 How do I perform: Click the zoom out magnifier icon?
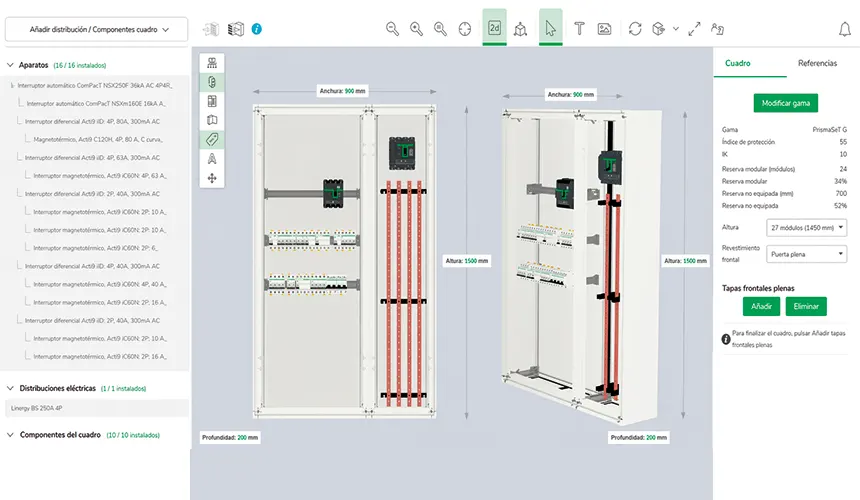(x=393, y=29)
